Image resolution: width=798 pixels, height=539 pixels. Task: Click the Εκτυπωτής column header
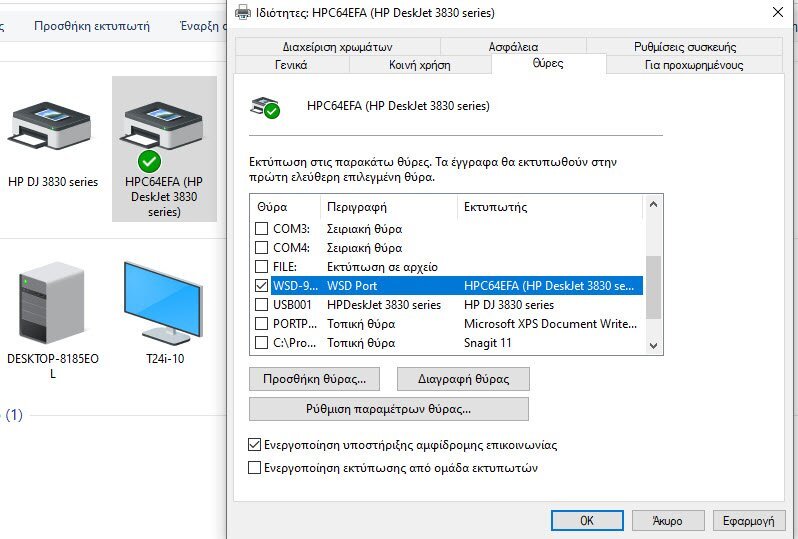pos(550,207)
